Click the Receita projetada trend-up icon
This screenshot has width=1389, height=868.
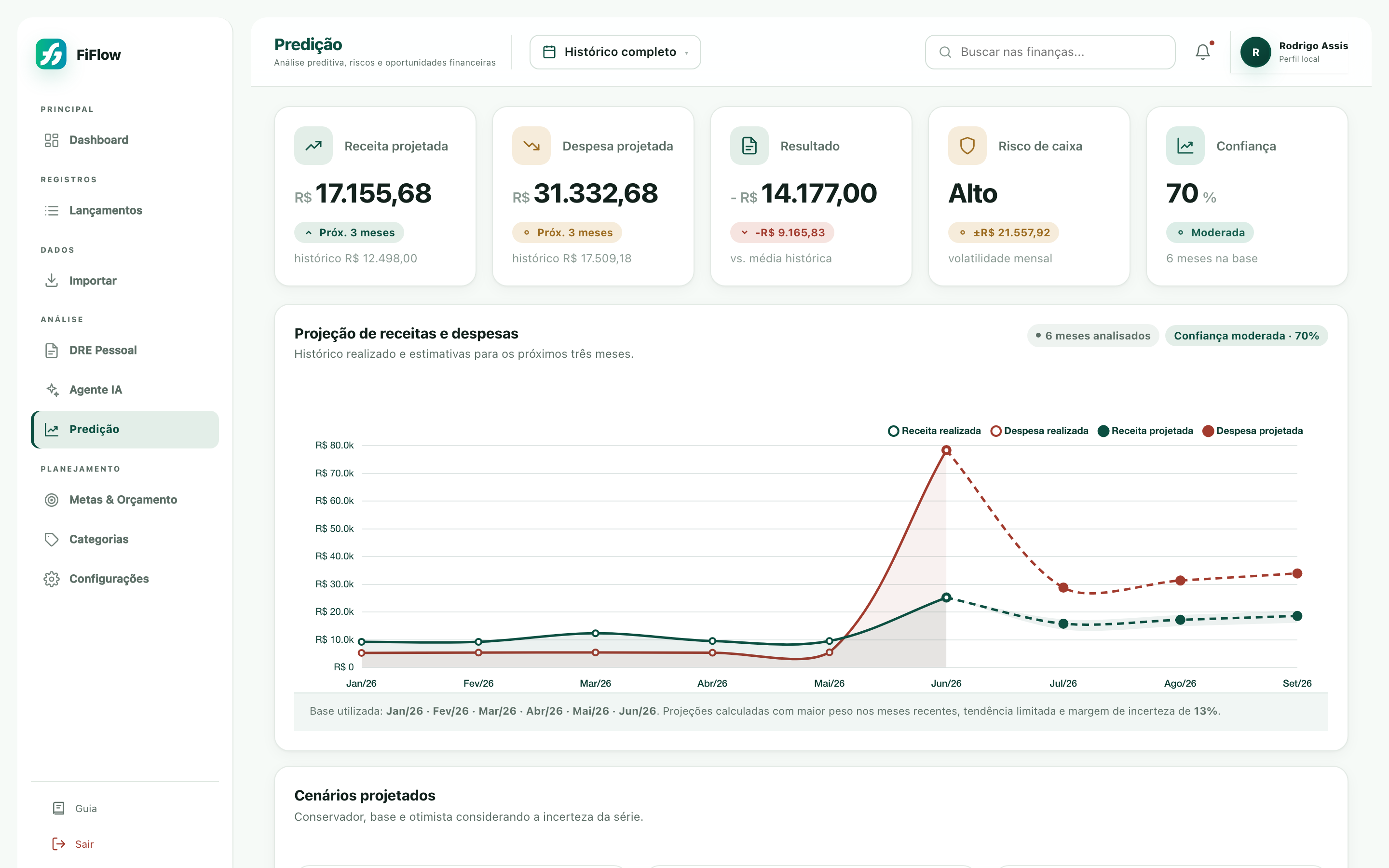(313, 146)
